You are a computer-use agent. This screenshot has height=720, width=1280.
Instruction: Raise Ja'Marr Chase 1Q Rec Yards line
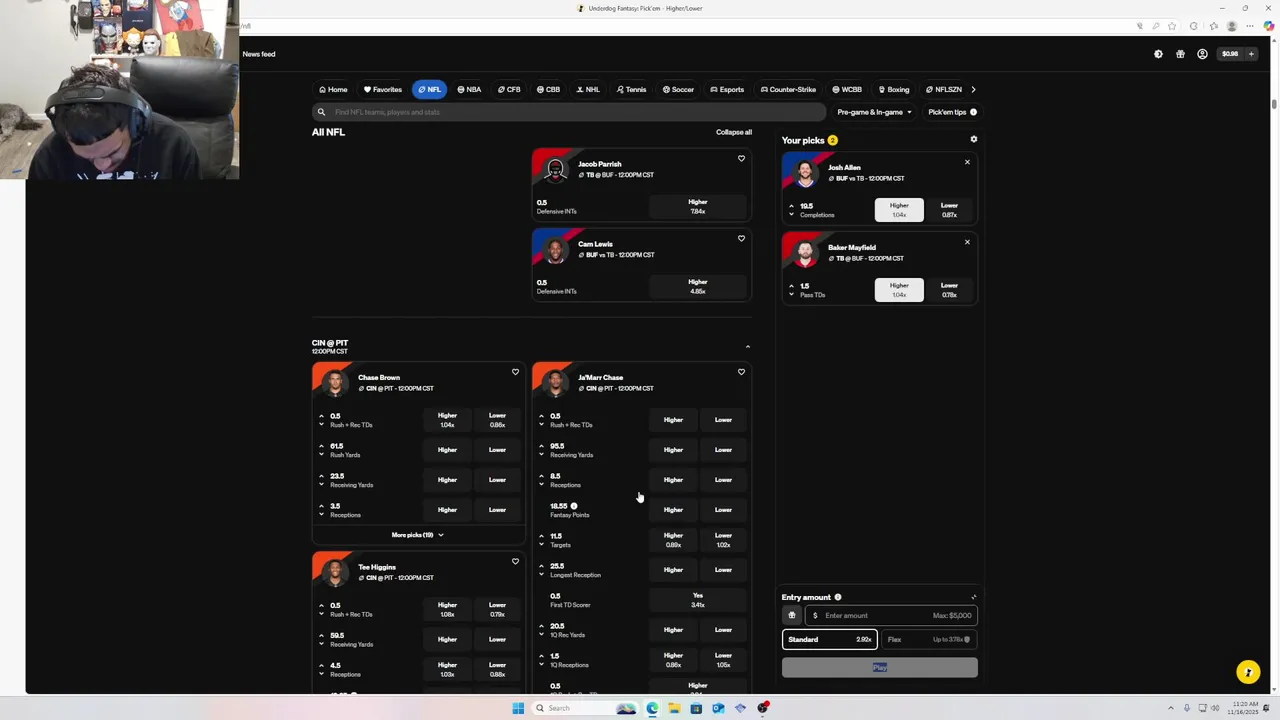click(x=541, y=625)
